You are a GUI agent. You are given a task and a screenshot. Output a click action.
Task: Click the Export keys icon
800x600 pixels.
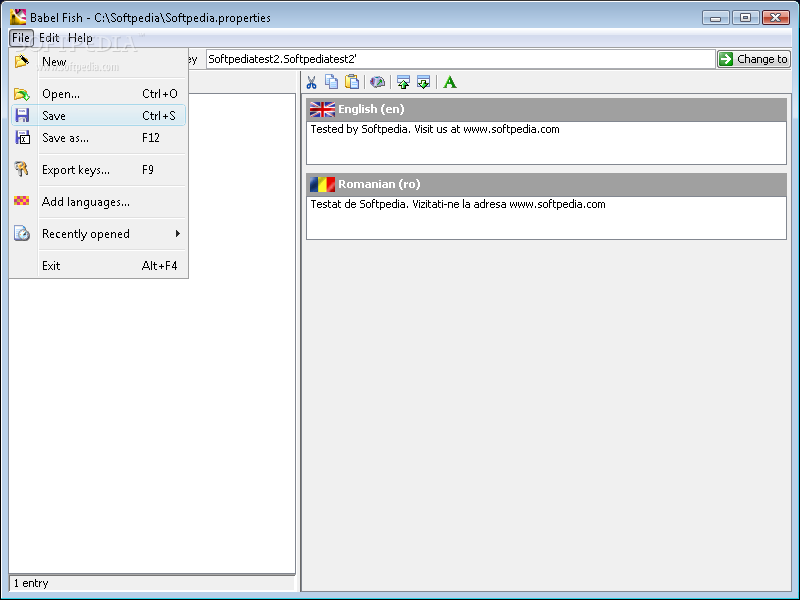point(21,169)
